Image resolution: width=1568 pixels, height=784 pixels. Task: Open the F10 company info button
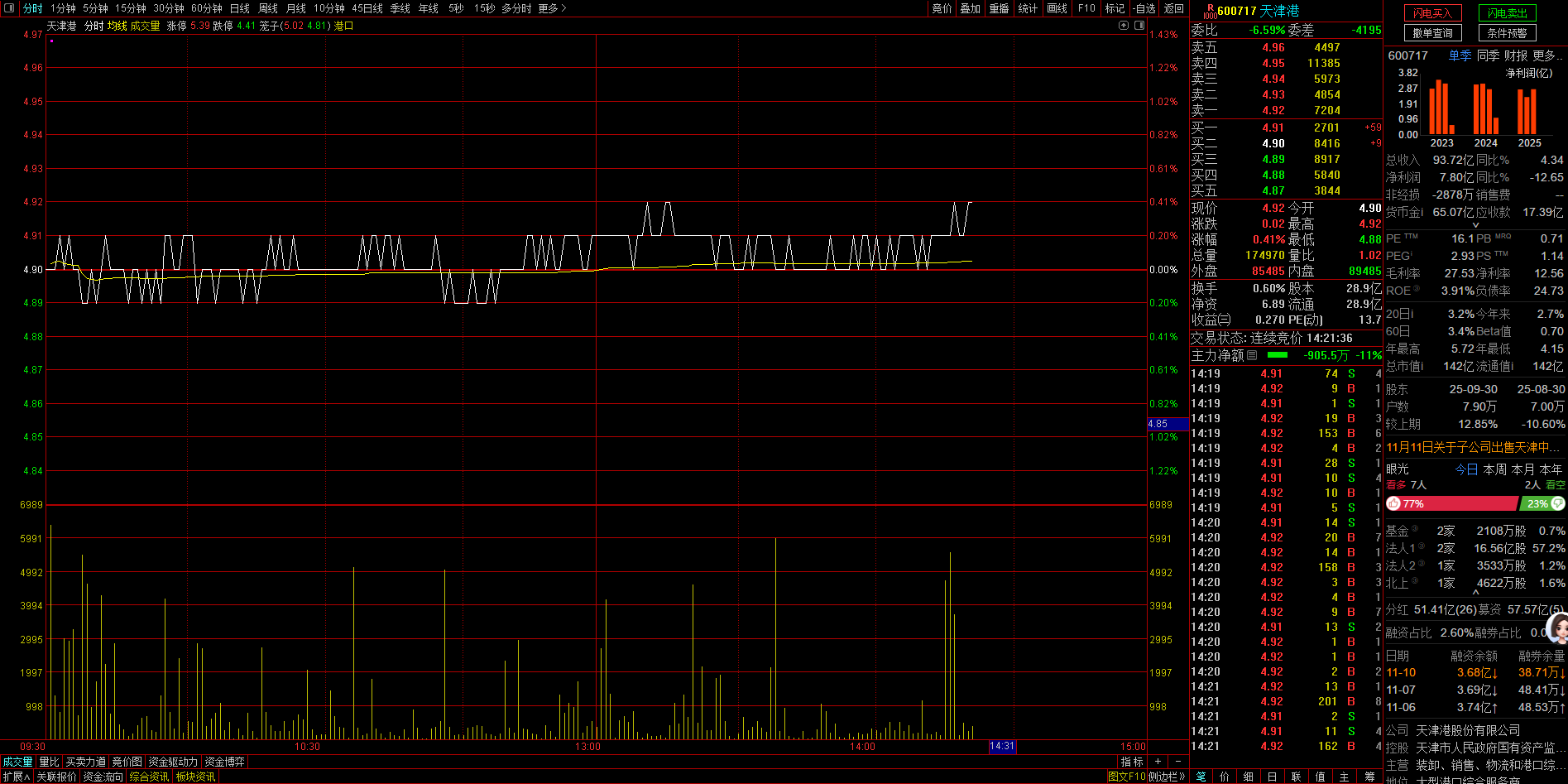click(1086, 8)
